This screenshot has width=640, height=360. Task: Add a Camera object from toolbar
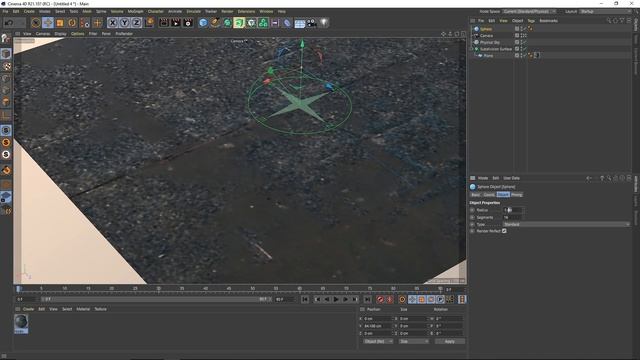click(311, 23)
